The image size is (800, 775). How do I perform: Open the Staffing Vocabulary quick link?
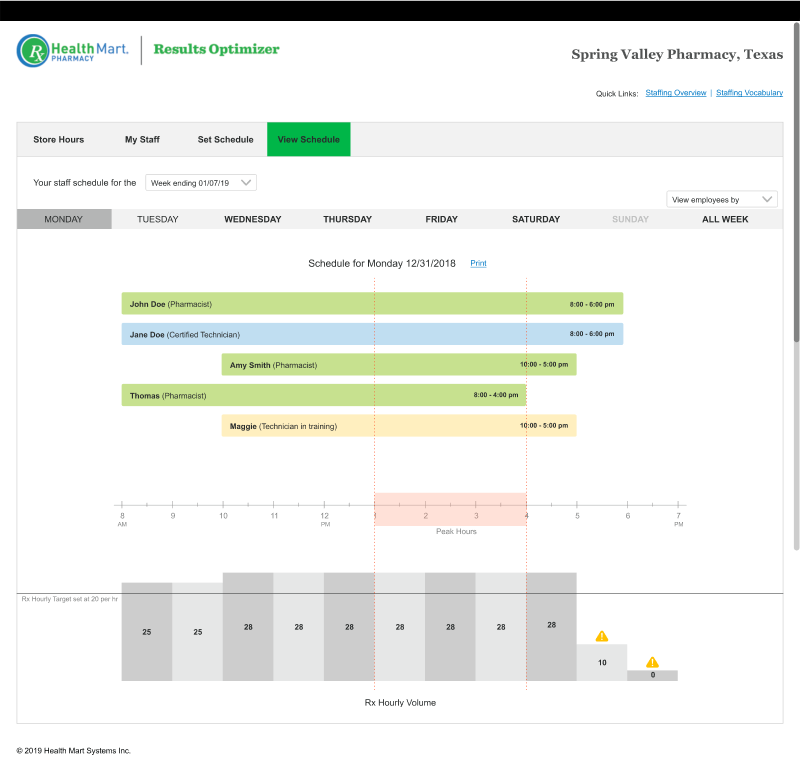click(749, 93)
